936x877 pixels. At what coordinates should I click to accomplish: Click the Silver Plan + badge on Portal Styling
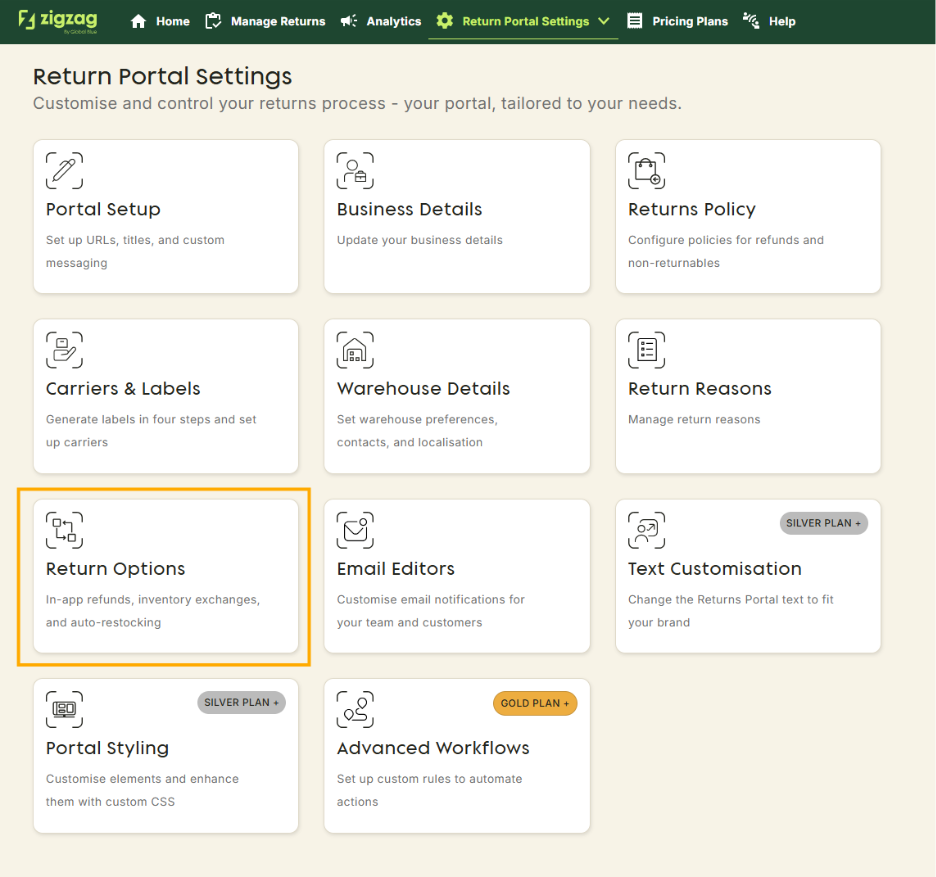point(241,703)
